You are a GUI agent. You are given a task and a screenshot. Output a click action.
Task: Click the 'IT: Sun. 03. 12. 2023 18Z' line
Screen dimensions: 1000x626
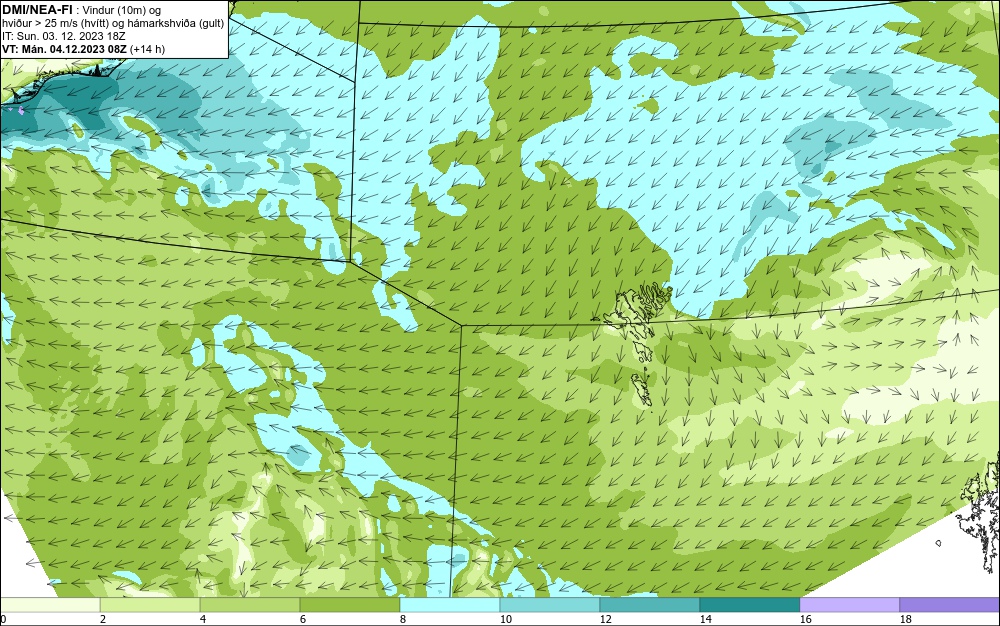coord(64,36)
